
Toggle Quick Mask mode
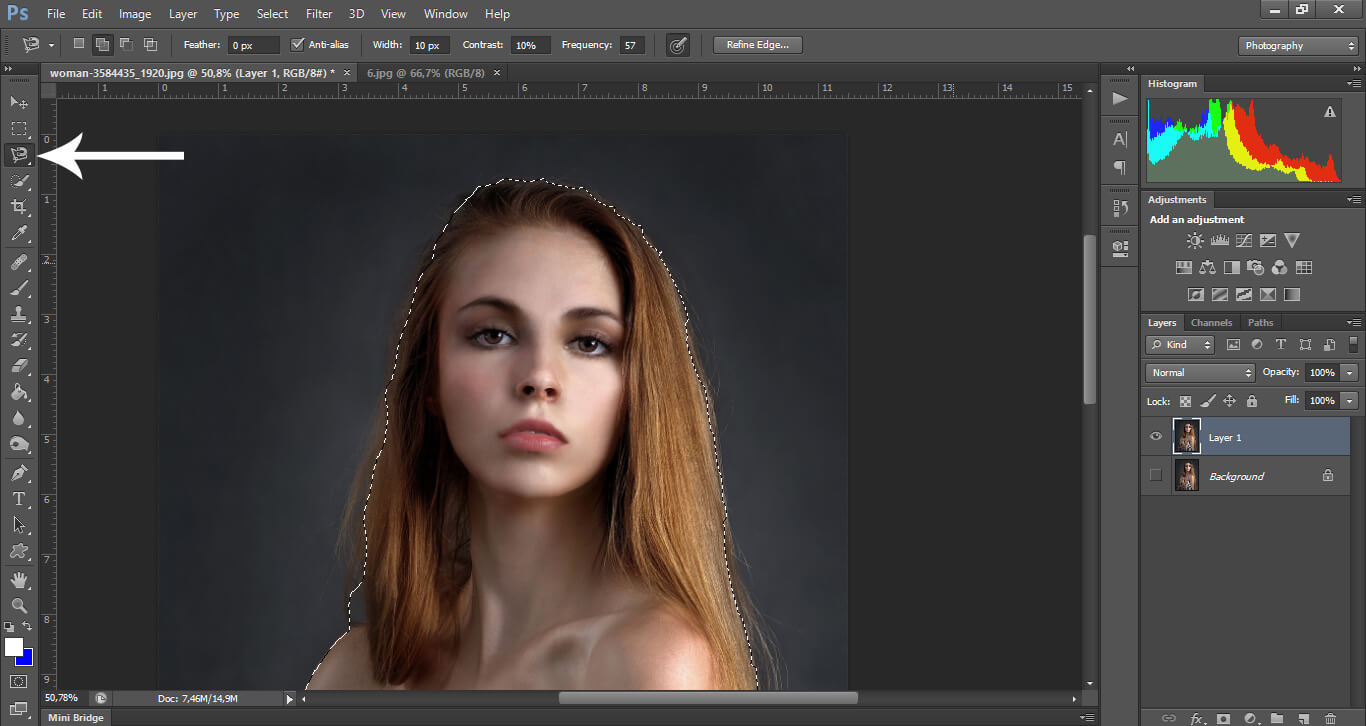pos(19,681)
